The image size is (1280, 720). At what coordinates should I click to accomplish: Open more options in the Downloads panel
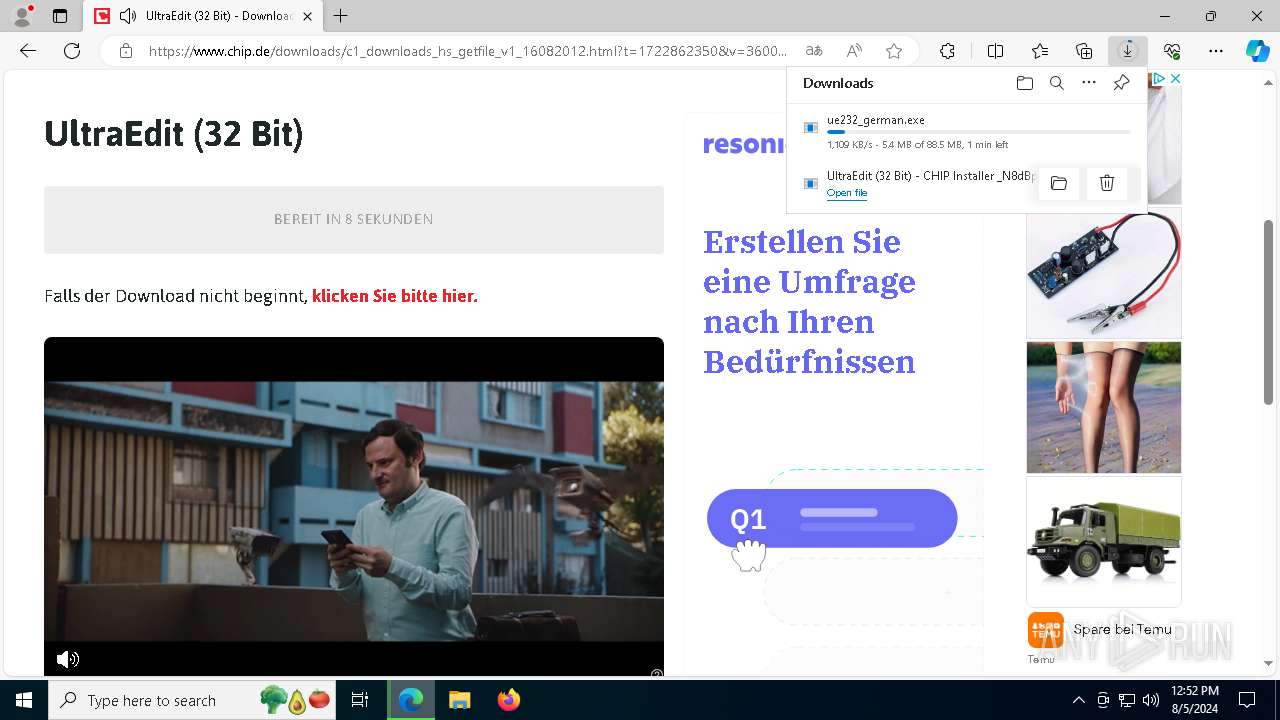coord(1089,83)
